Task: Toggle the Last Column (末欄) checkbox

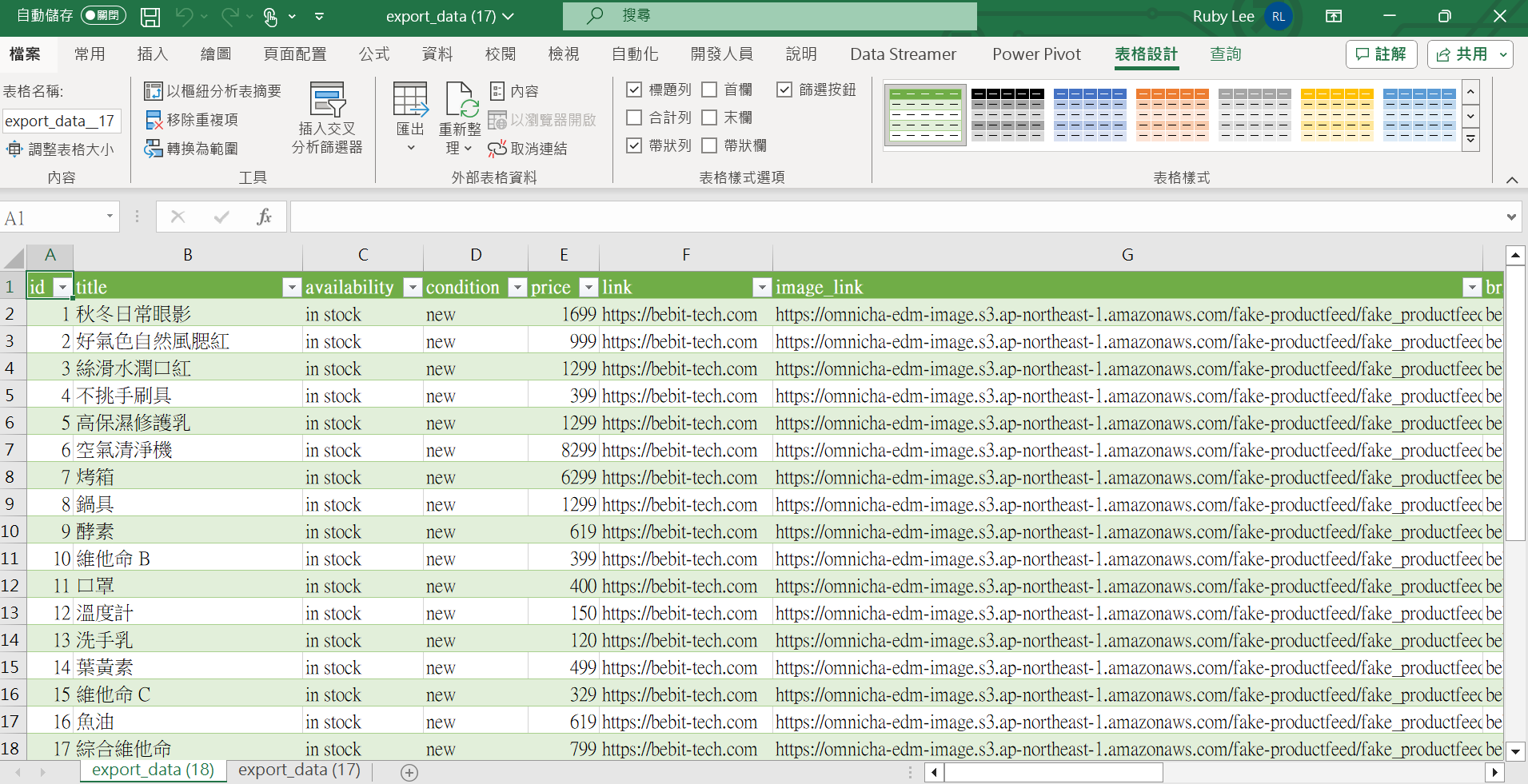Action: [x=709, y=117]
